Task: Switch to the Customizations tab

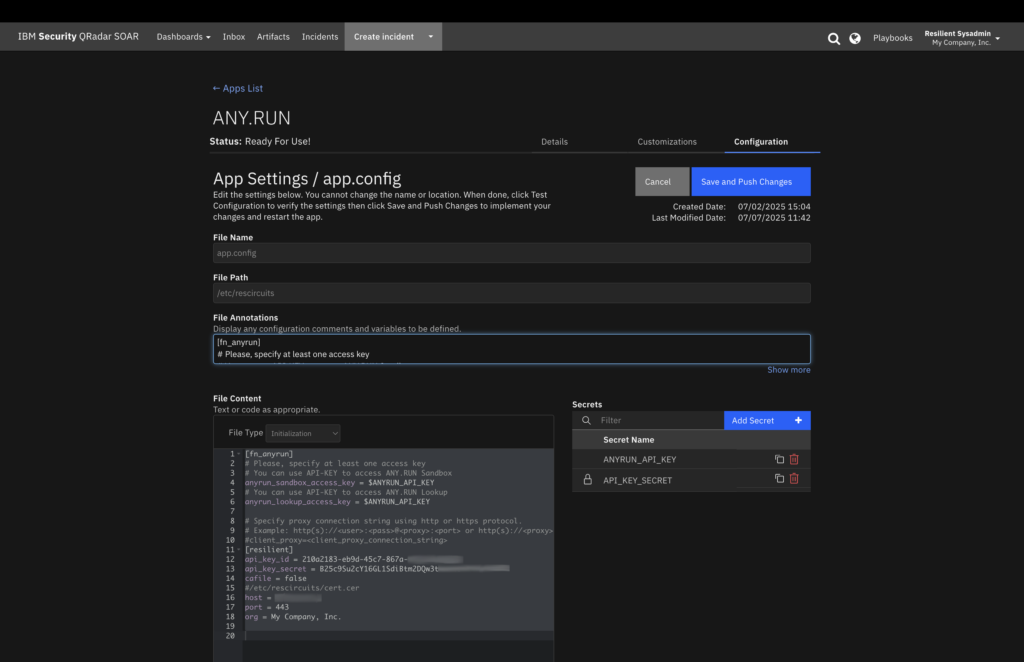Action: pyautogui.click(x=667, y=142)
